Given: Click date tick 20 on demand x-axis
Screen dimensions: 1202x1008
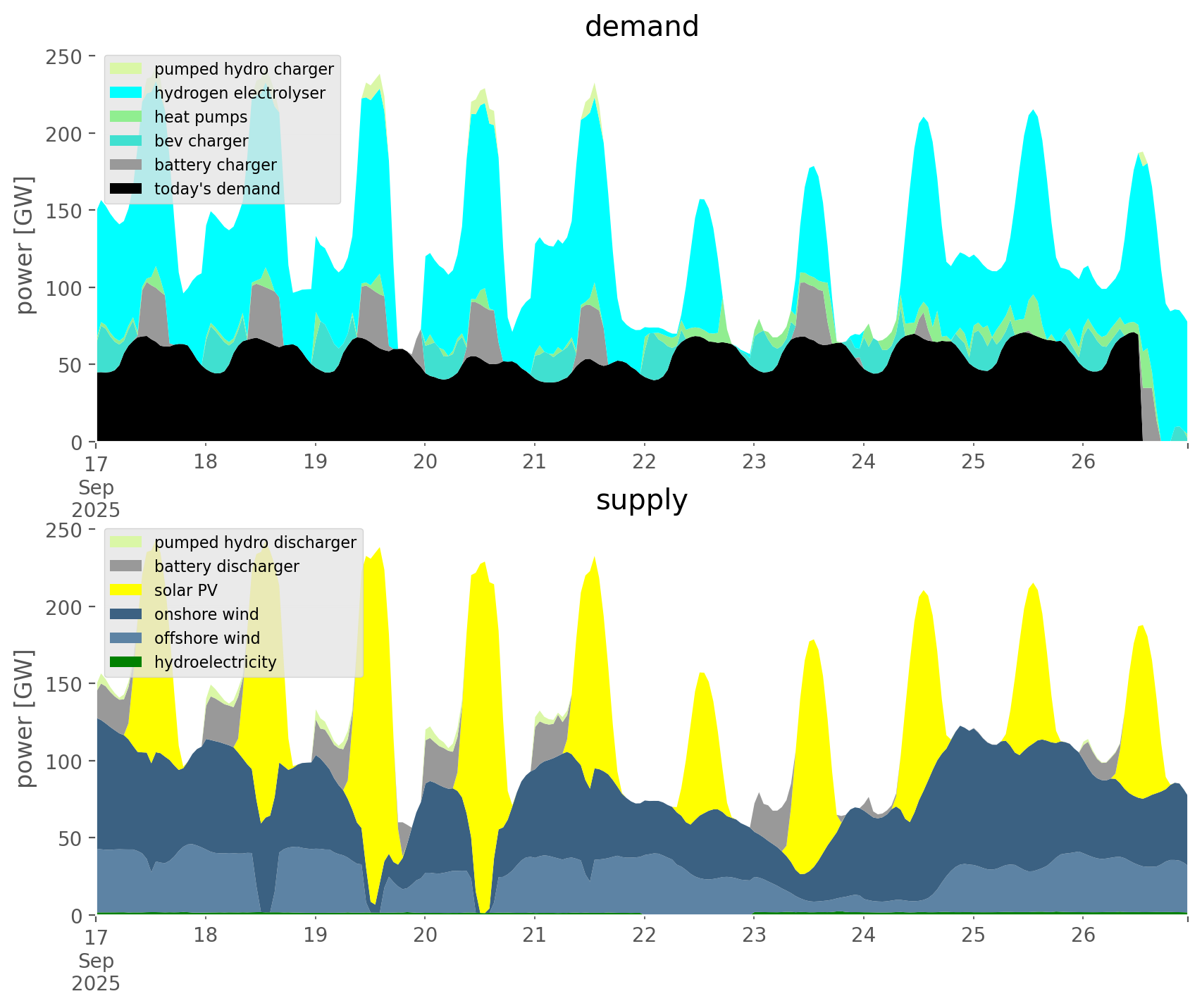Looking at the screenshot, I should 425,462.
